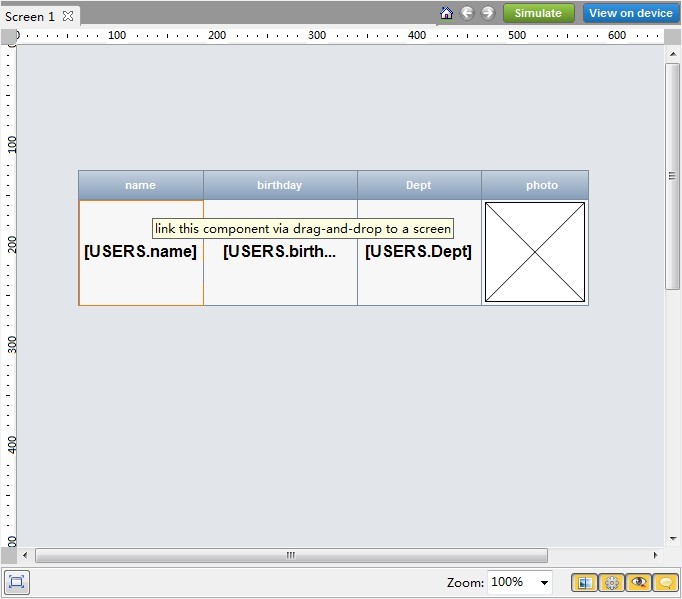The height and width of the screenshot is (599, 682).
Task: Click the fit-to-screen icon at bottom left
Action: point(17,582)
